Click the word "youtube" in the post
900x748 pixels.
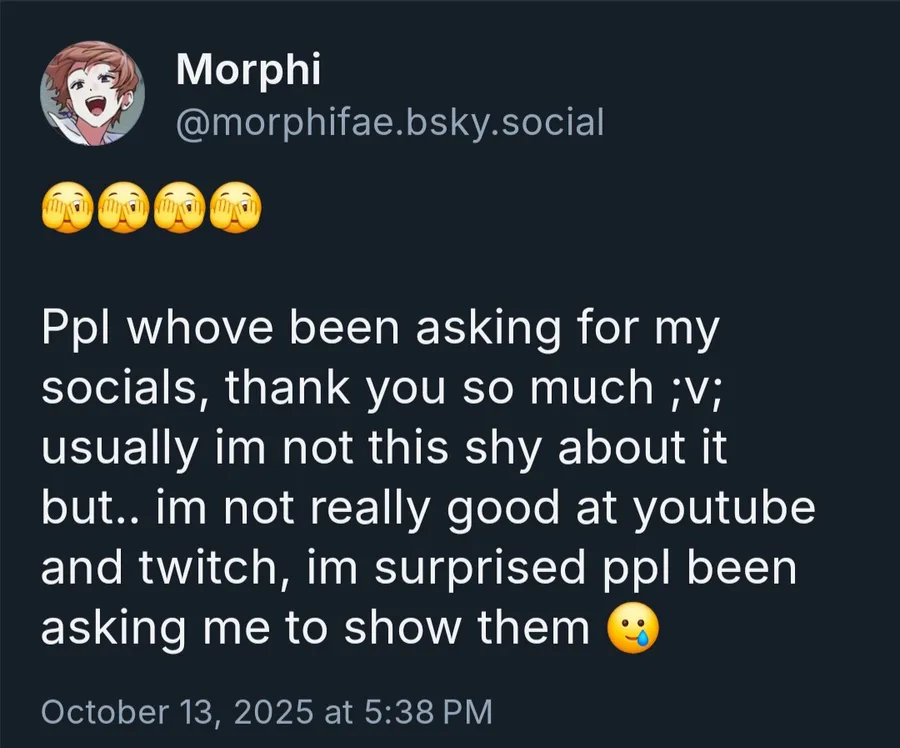pyautogui.click(x=718, y=508)
